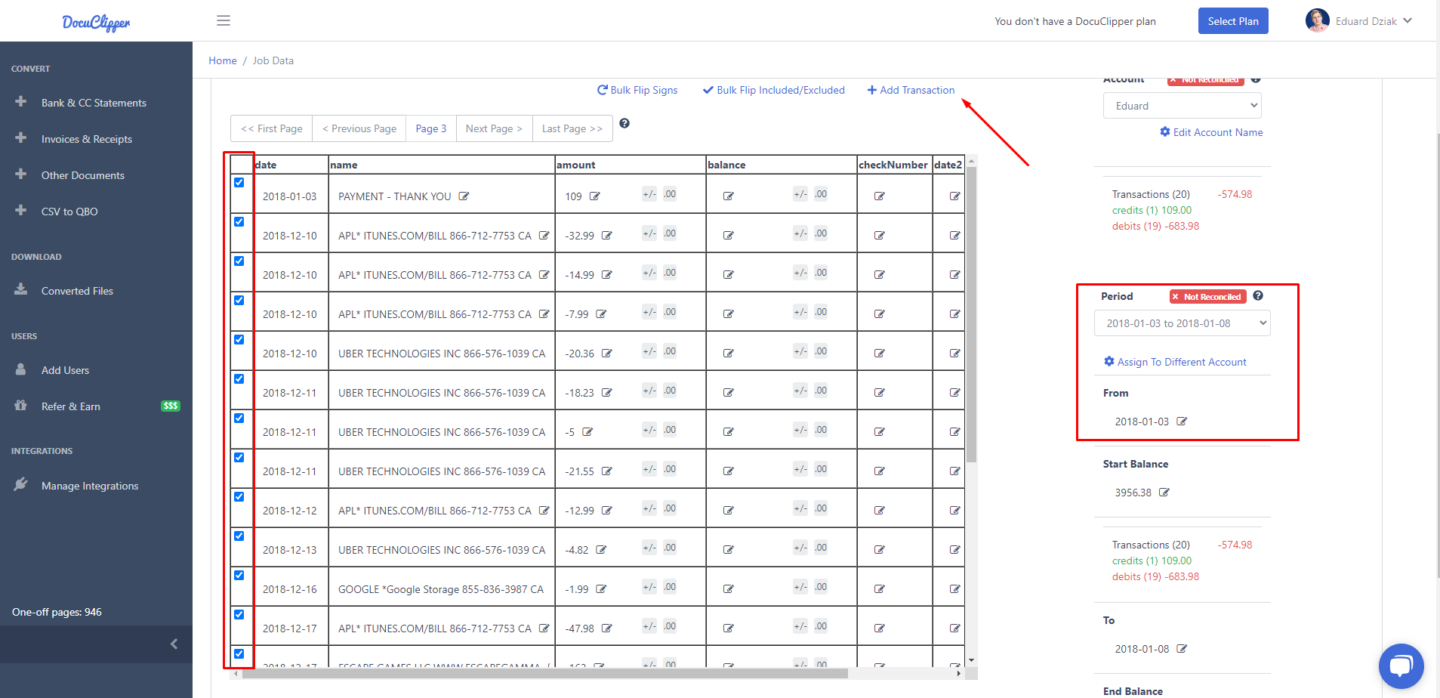Uncheck the -4.82 Uber transaction checkbox
Viewport: 1440px width, 698px height.
coord(239,536)
